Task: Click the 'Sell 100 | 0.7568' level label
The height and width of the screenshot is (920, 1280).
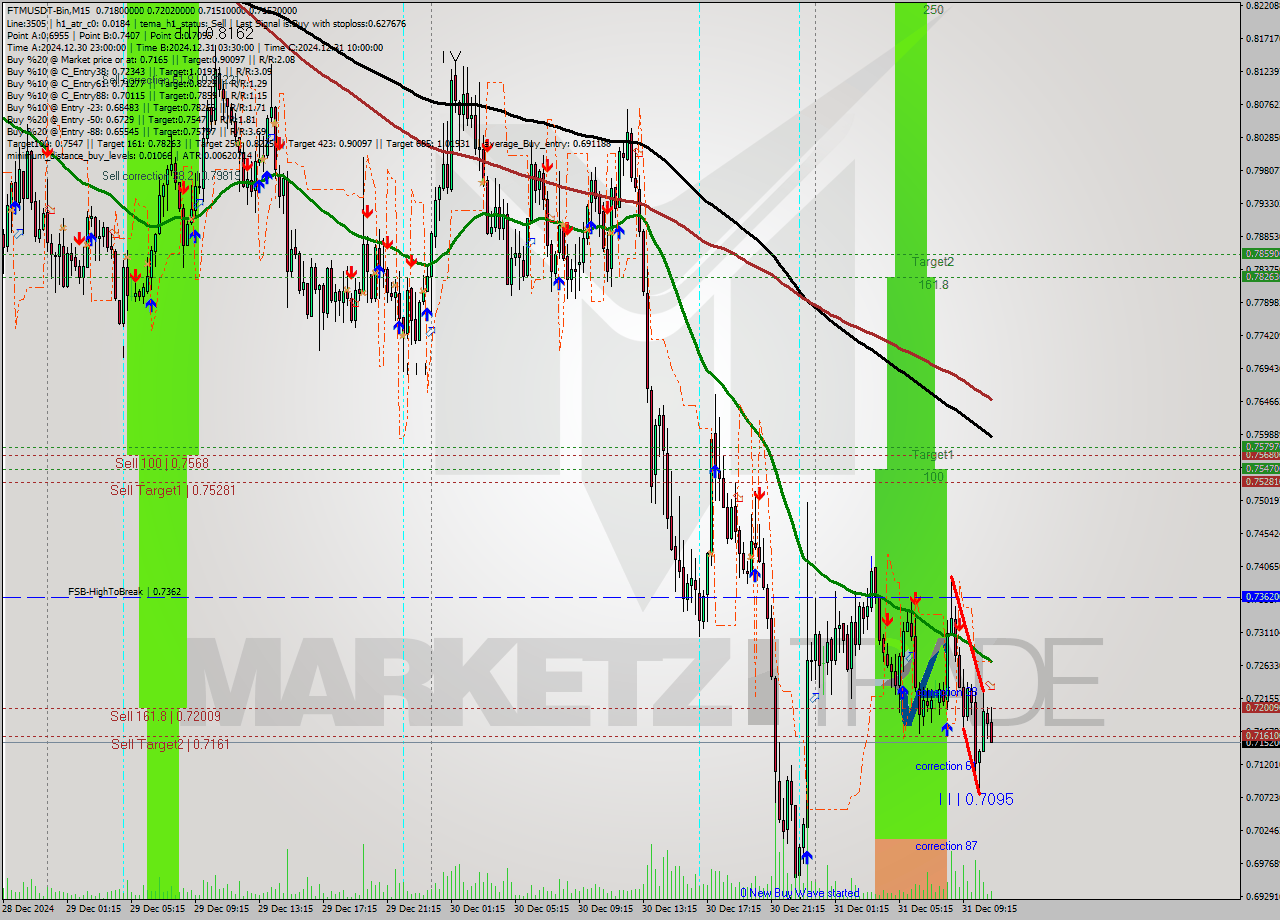Action: pyautogui.click(x=161, y=463)
